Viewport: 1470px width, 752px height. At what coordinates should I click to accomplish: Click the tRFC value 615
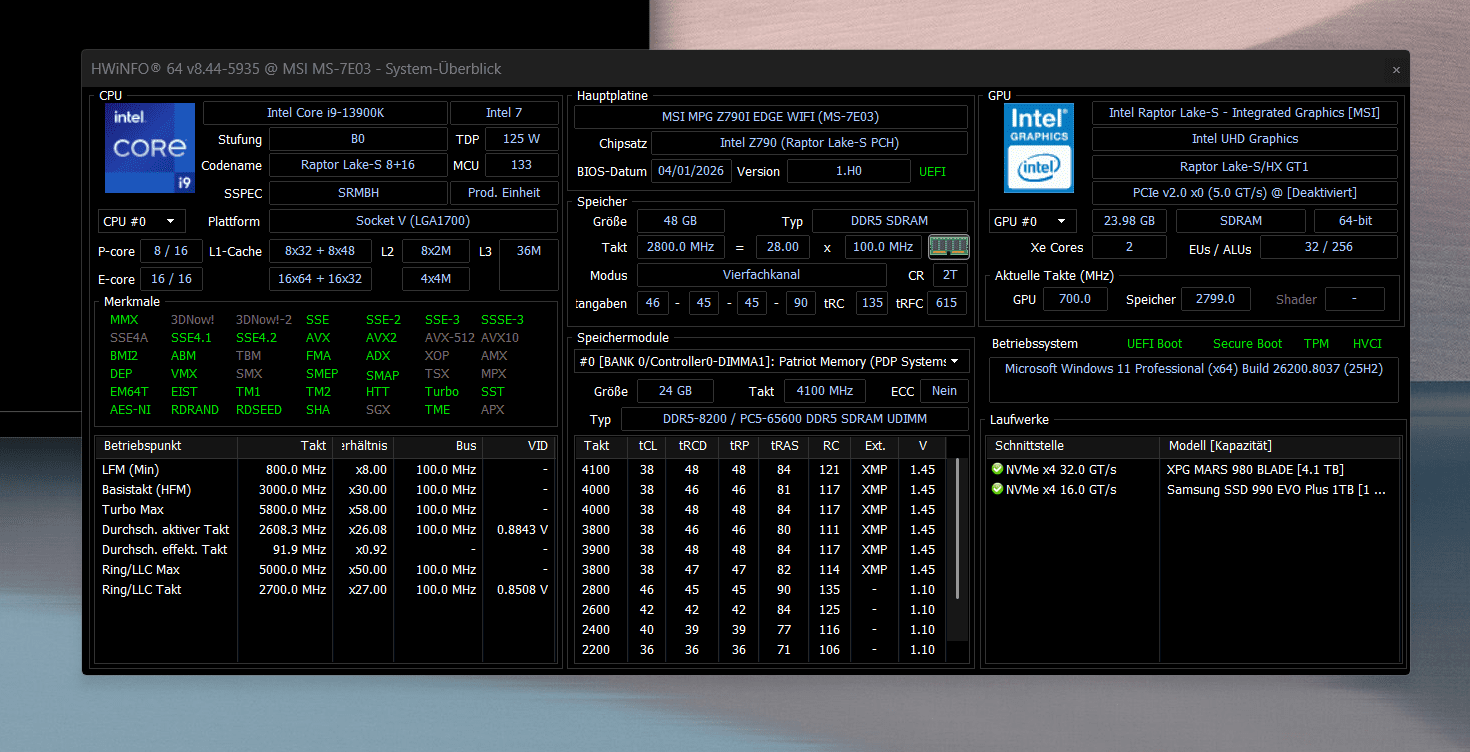(947, 303)
